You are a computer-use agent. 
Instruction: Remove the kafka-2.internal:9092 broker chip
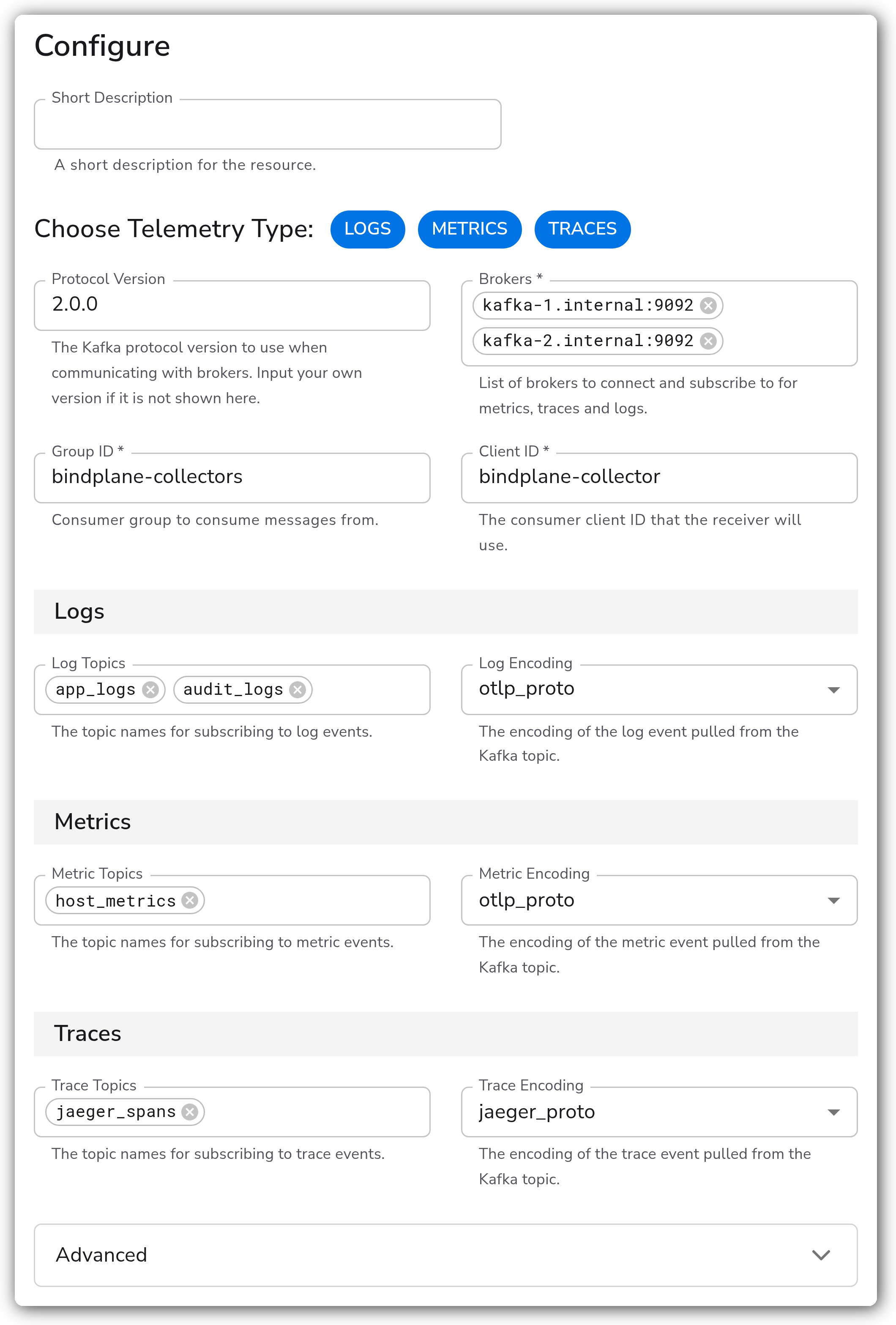708,341
